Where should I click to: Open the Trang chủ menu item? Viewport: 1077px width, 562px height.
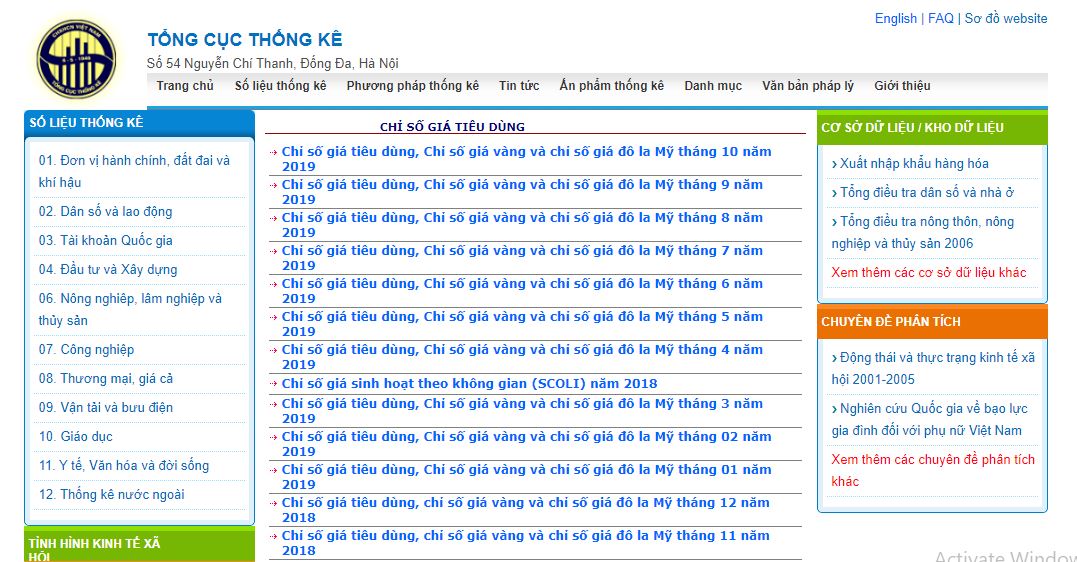[x=185, y=86]
